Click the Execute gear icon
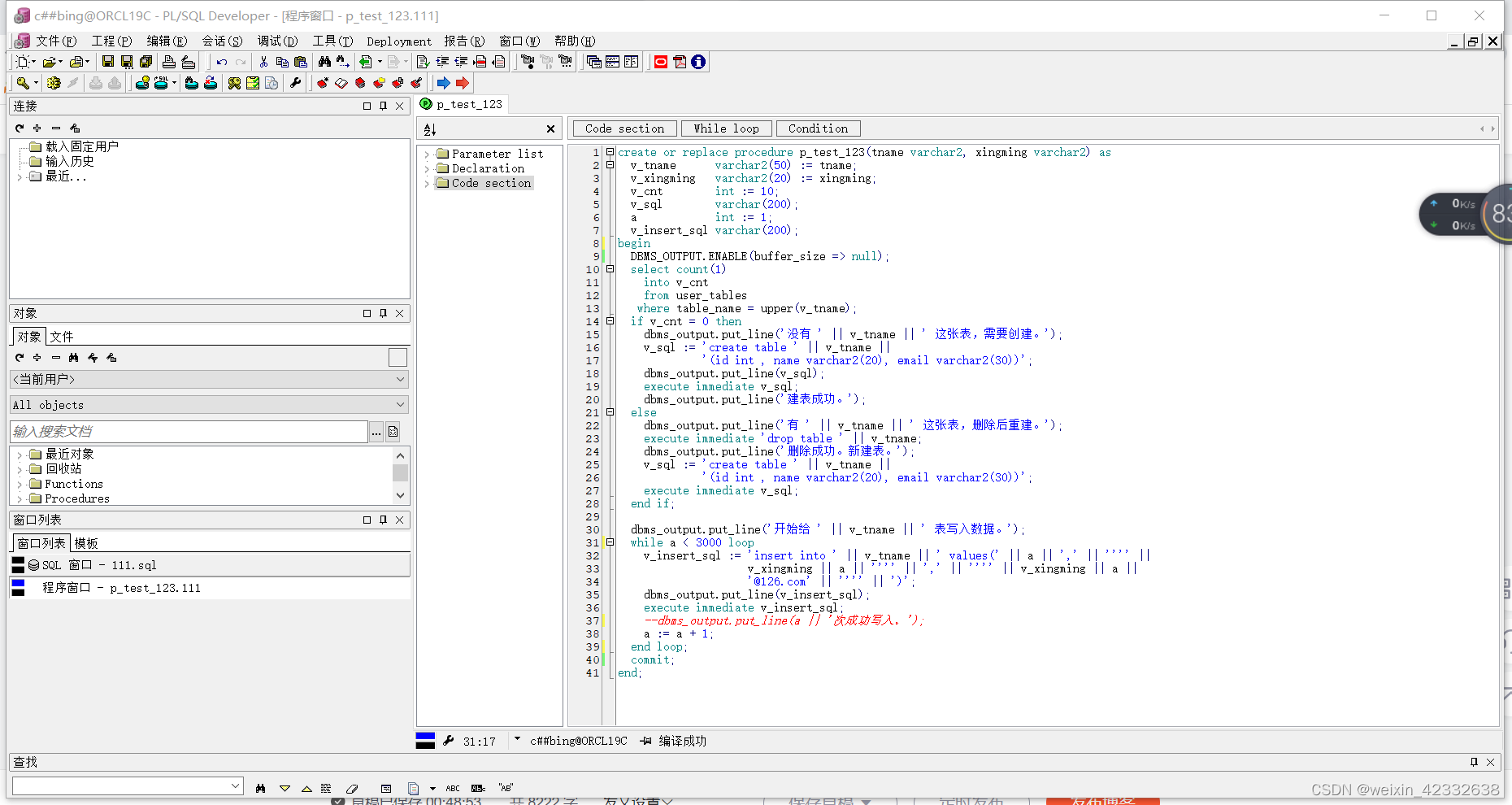This screenshot has width=1512, height=805. pos(54,83)
